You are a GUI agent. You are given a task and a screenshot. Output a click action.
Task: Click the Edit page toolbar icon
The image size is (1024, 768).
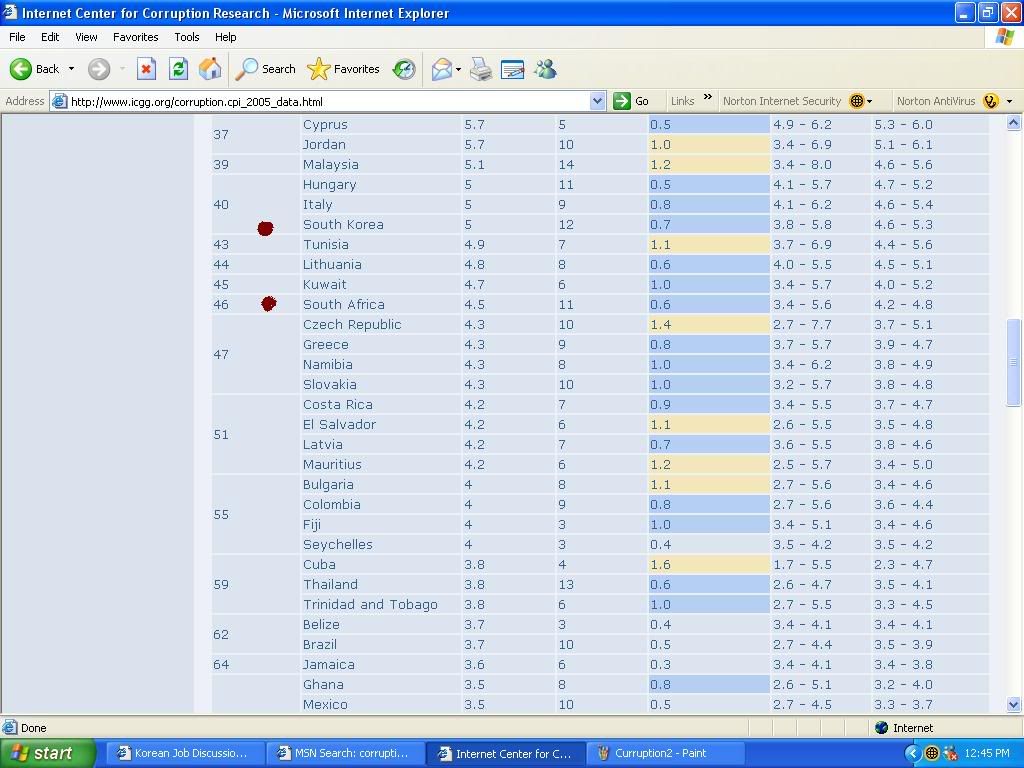512,69
